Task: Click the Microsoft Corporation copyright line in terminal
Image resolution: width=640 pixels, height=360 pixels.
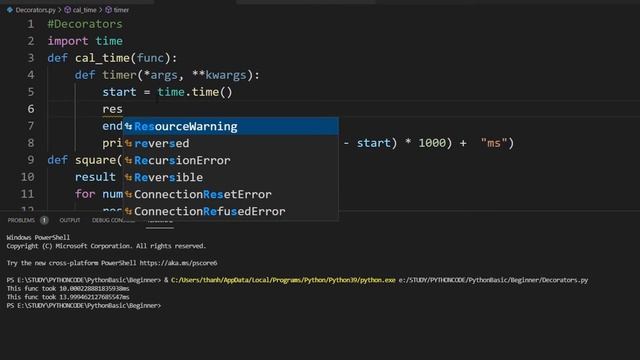Action: click(106, 246)
